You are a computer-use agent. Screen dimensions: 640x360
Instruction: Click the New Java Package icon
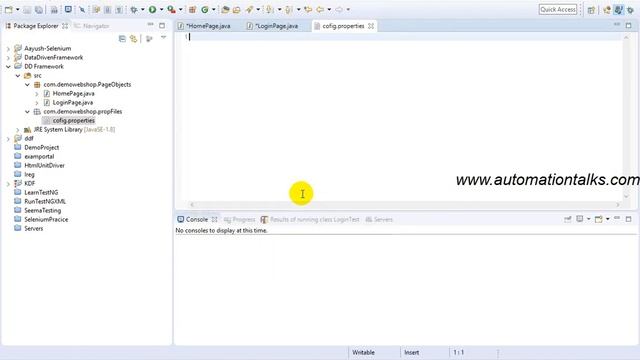point(192,9)
